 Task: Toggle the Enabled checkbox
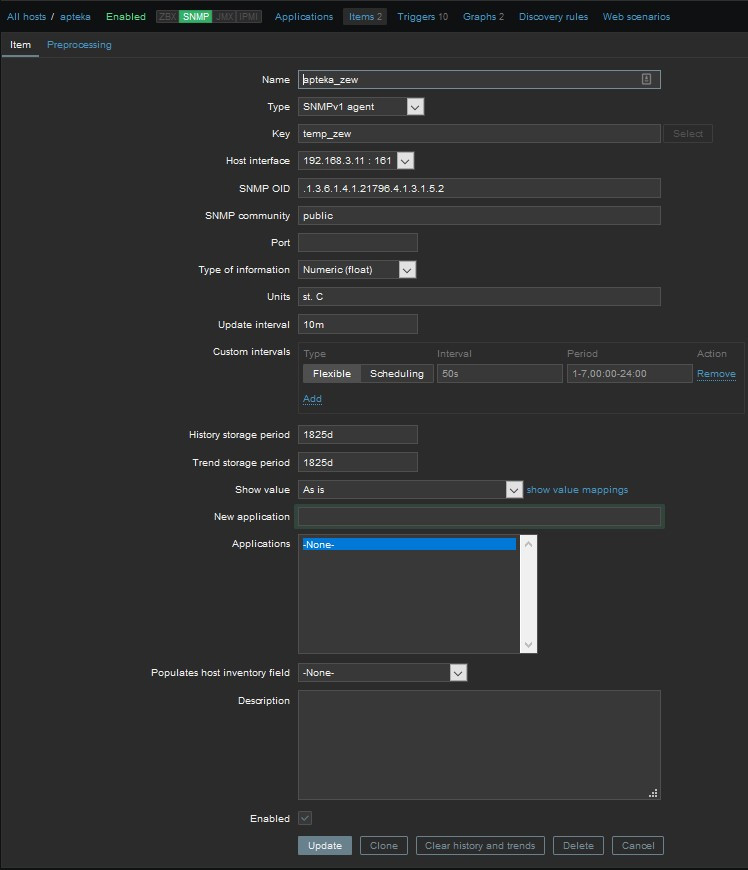(305, 818)
